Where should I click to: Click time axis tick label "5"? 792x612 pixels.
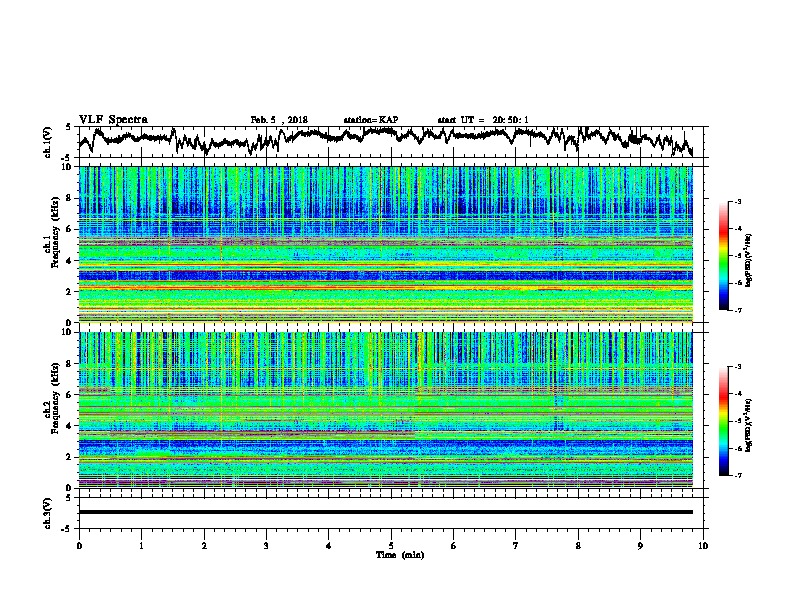[391, 546]
